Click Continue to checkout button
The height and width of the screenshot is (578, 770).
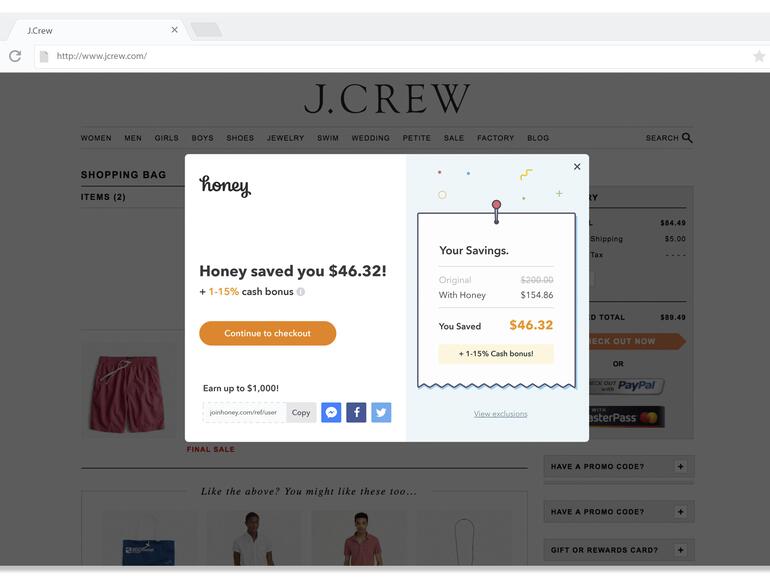pos(268,333)
